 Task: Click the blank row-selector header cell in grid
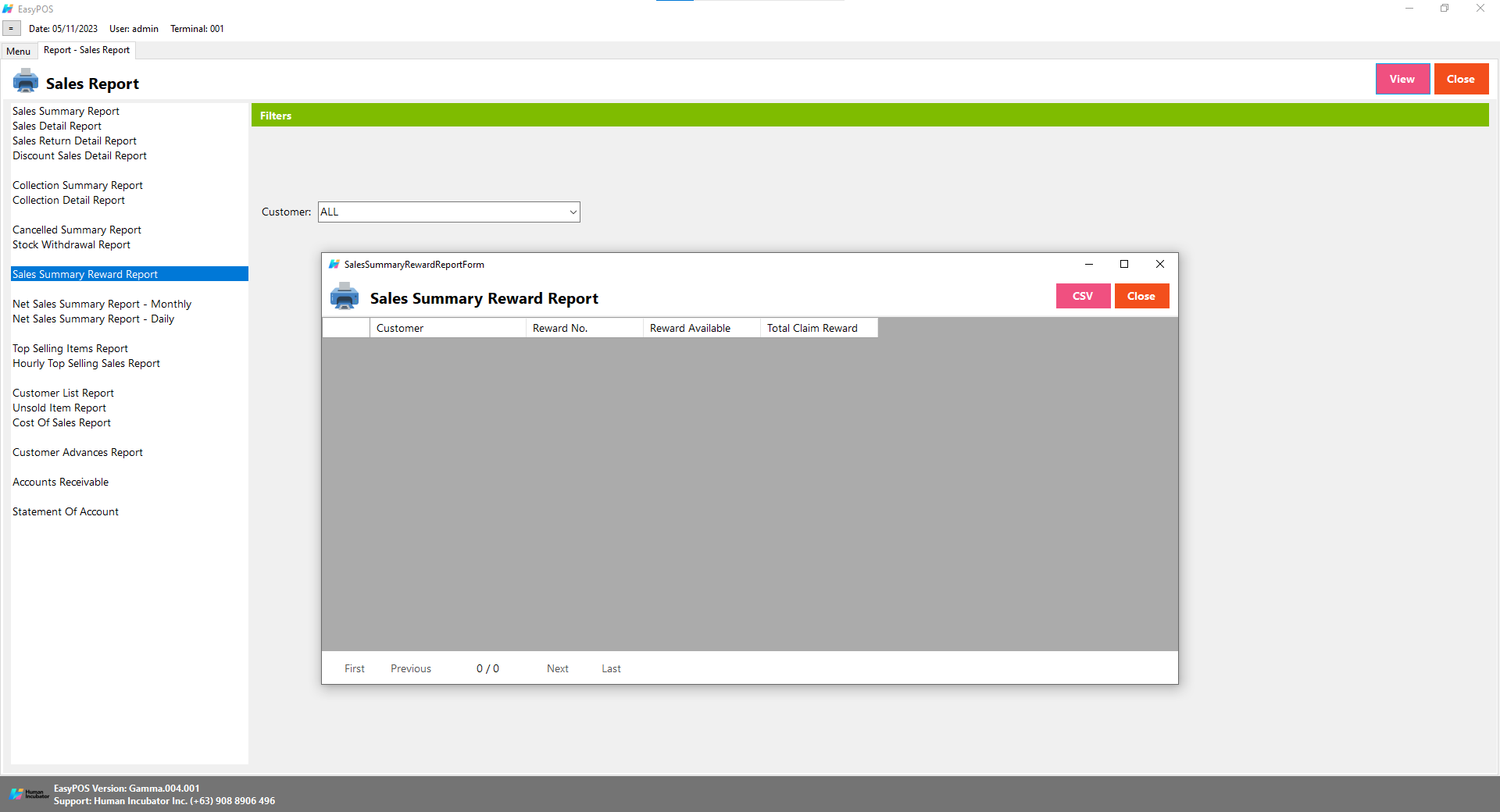tap(346, 328)
